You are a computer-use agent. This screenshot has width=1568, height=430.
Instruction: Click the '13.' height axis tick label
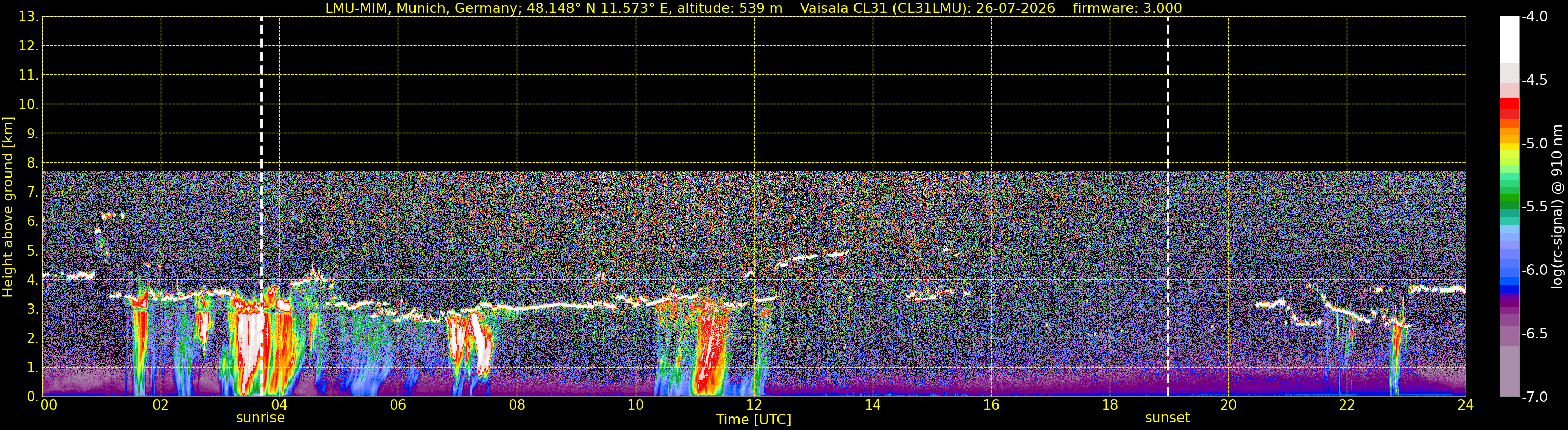pyautogui.click(x=29, y=17)
